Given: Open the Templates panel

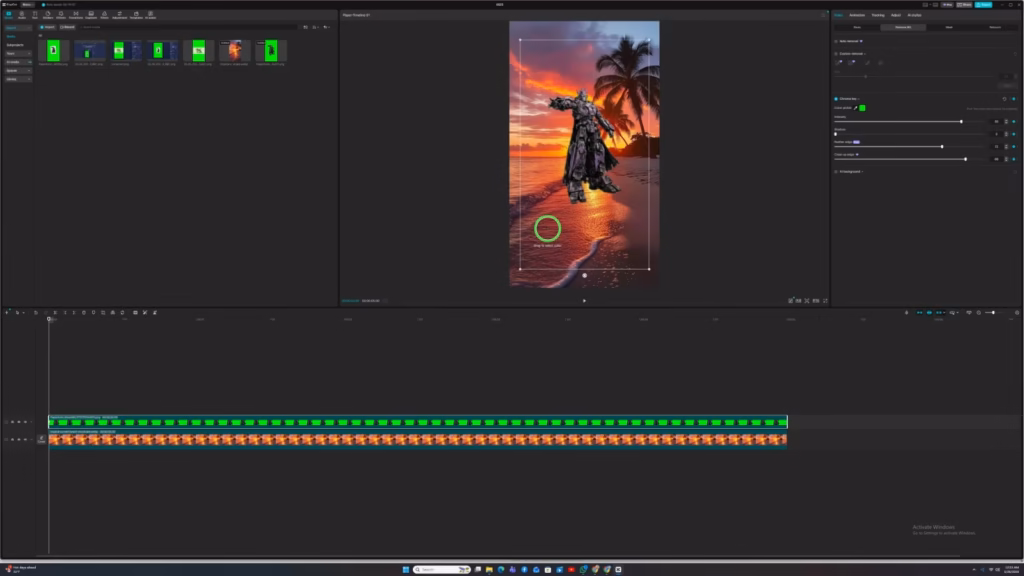Looking at the screenshot, I should pyautogui.click(x=136, y=15).
